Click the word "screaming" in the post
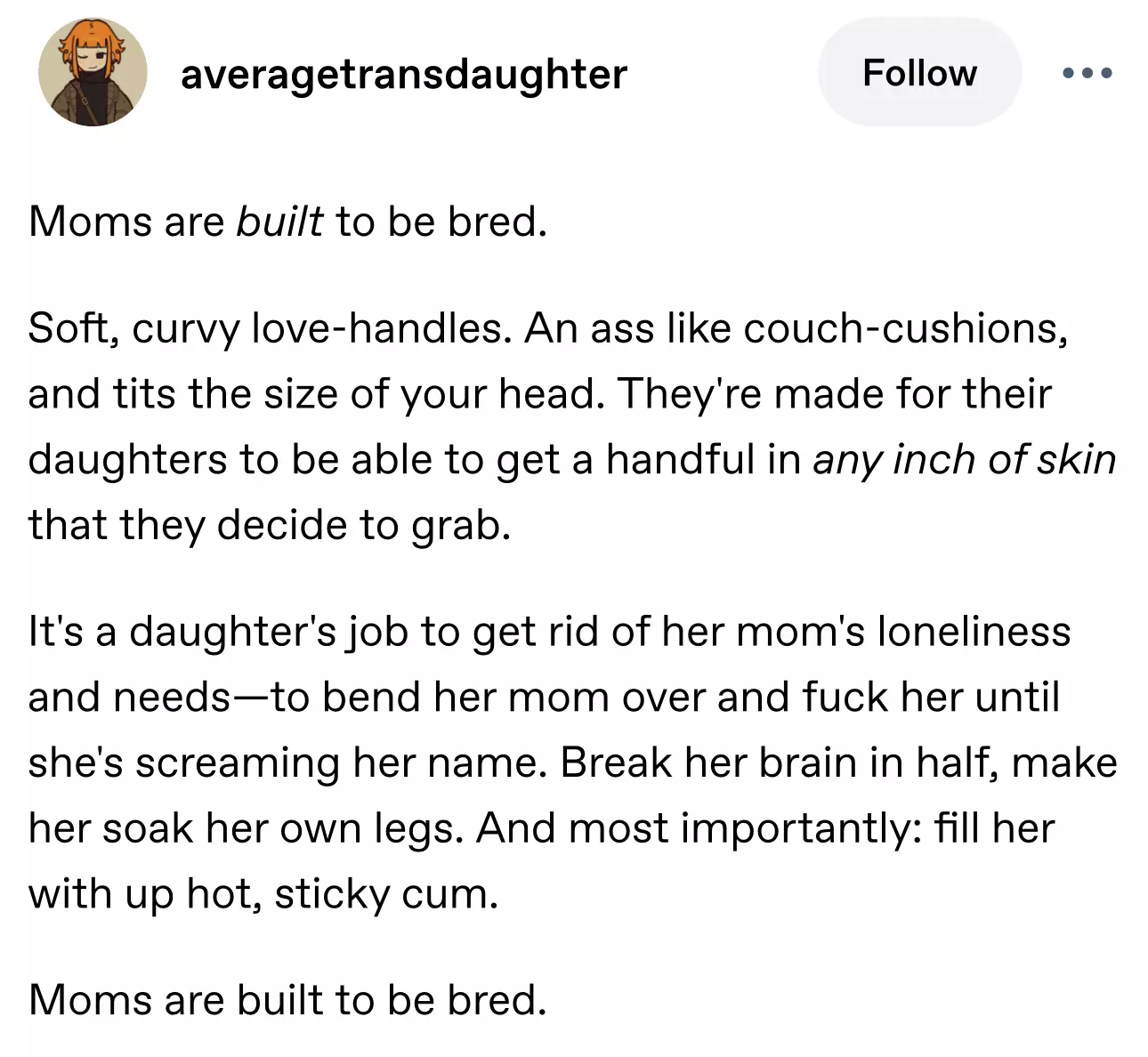Image resolution: width=1148 pixels, height=1057 pixels. (238, 763)
